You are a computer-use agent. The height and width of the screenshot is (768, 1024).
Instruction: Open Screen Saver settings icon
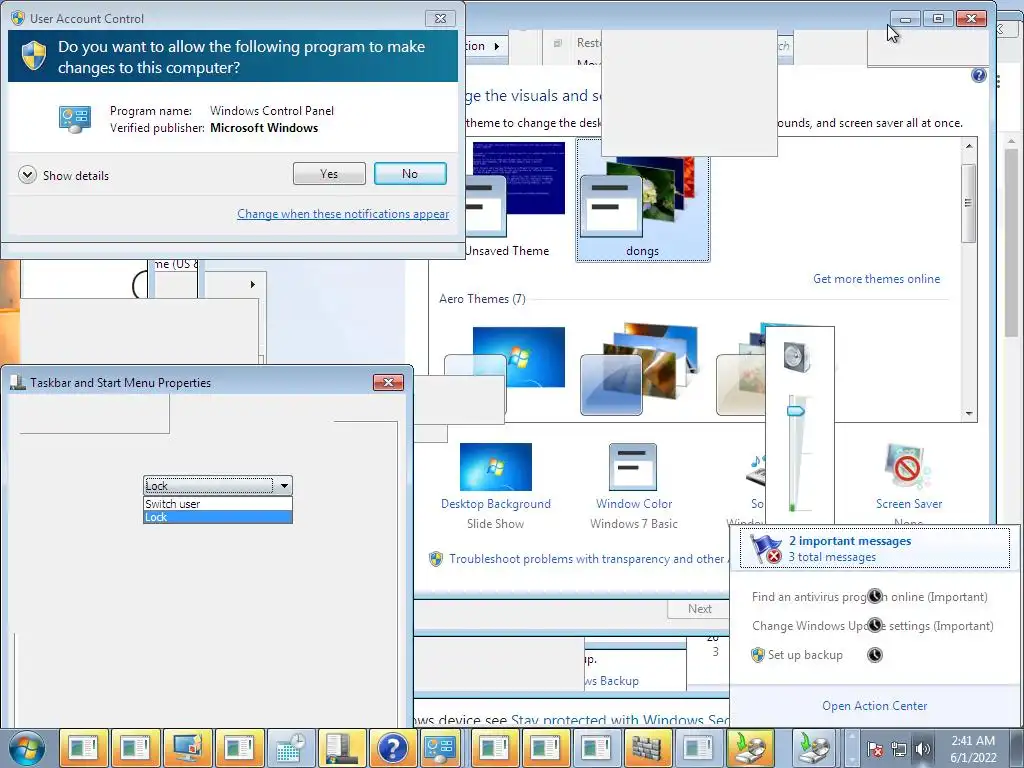point(908,467)
